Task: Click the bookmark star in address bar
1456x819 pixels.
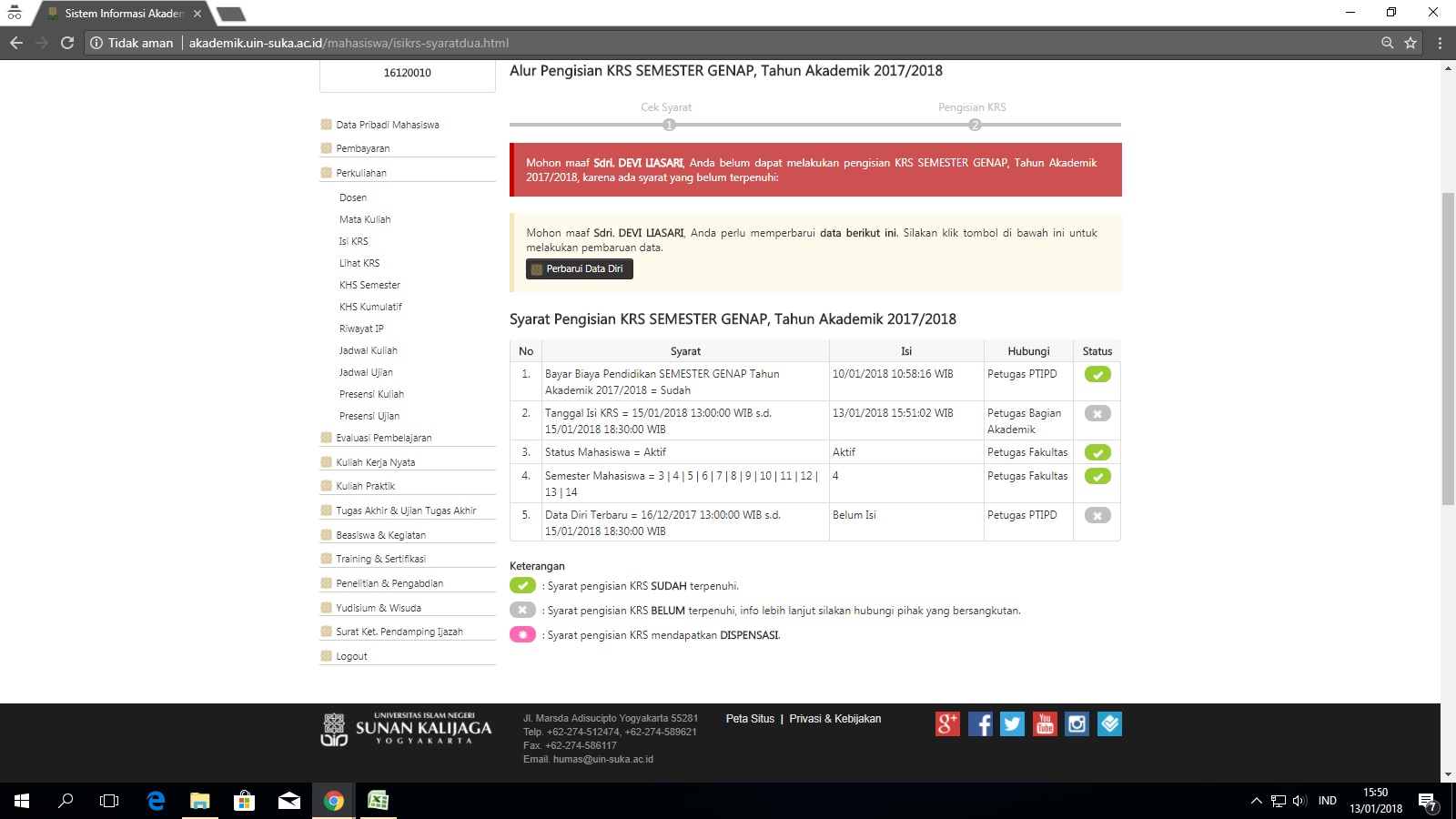Action: click(1410, 43)
